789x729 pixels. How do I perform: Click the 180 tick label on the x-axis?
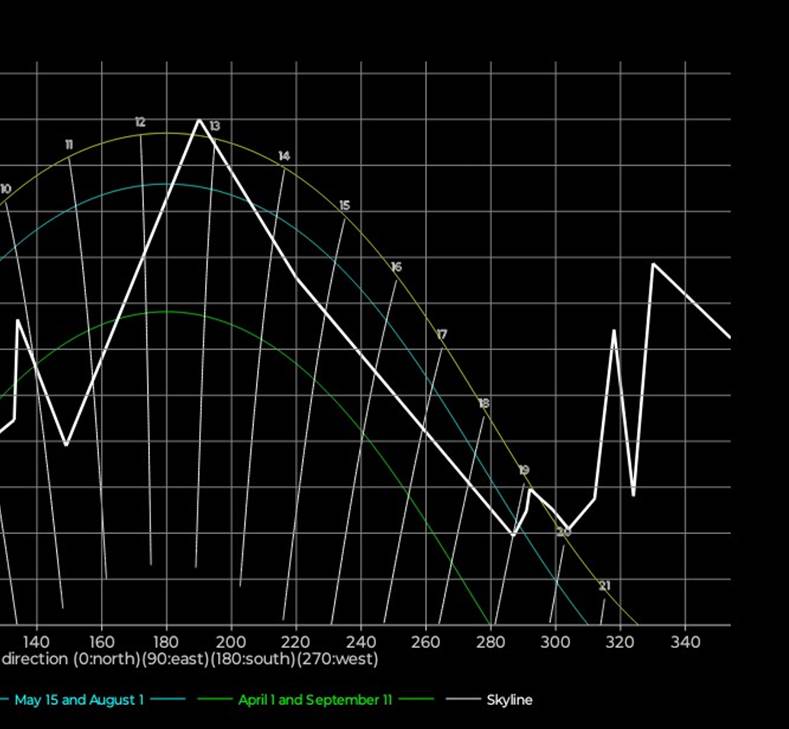click(x=166, y=641)
